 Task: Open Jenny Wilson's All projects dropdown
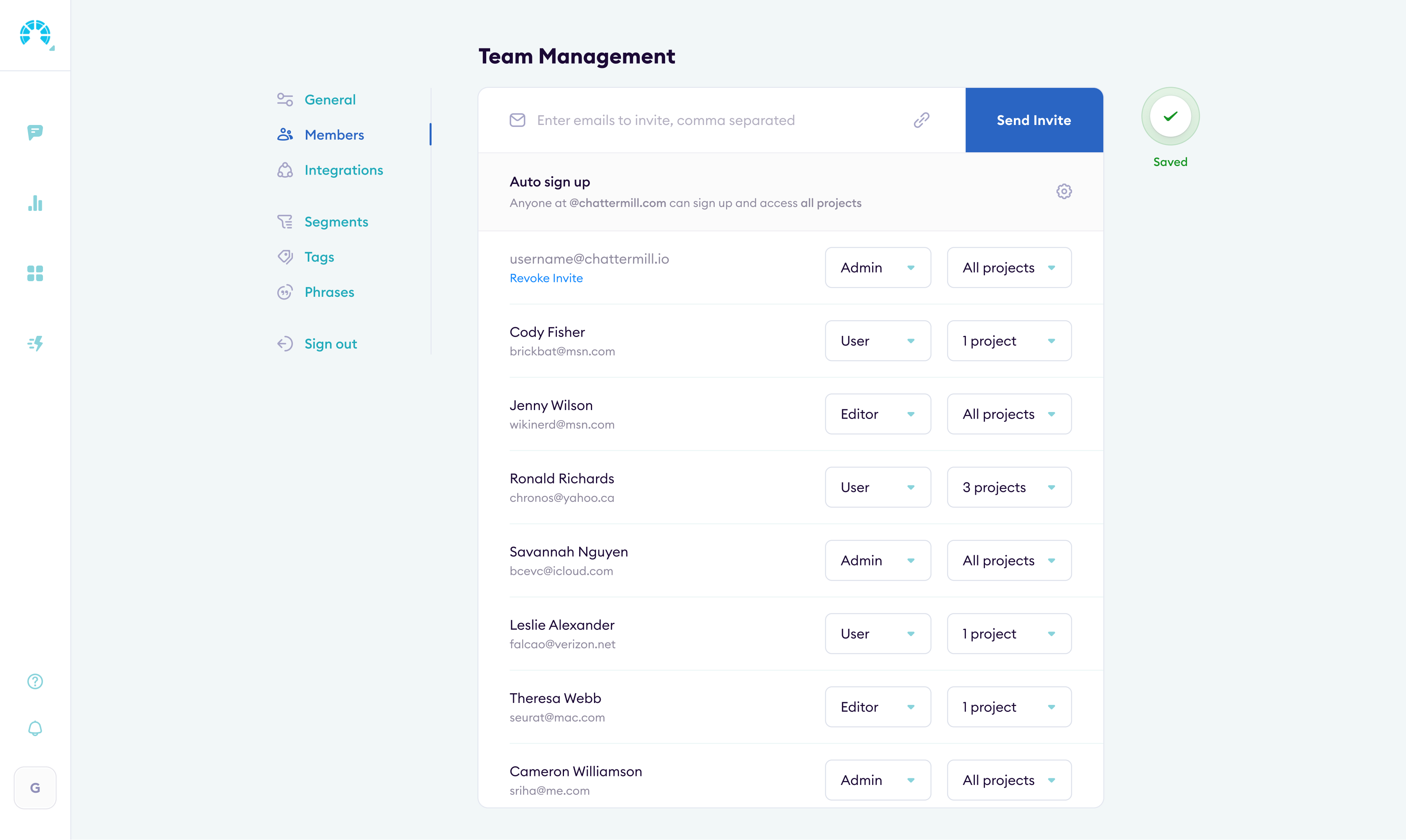(x=1009, y=414)
